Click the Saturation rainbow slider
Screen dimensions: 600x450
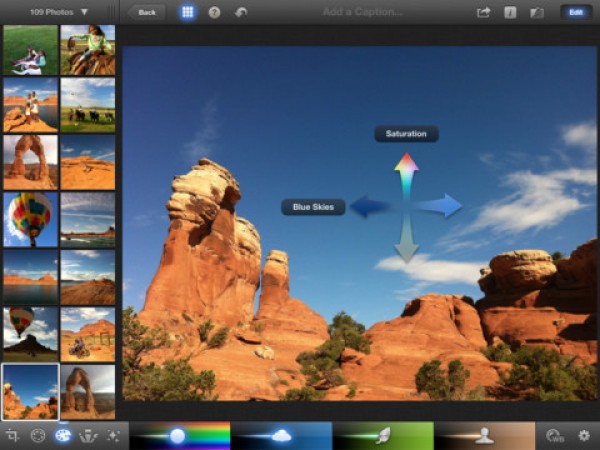click(x=179, y=435)
